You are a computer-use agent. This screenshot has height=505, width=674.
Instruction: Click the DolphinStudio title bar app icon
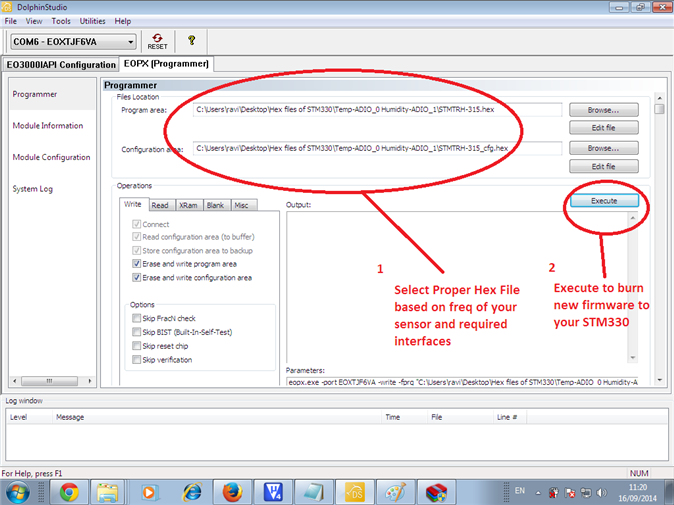[6, 7]
